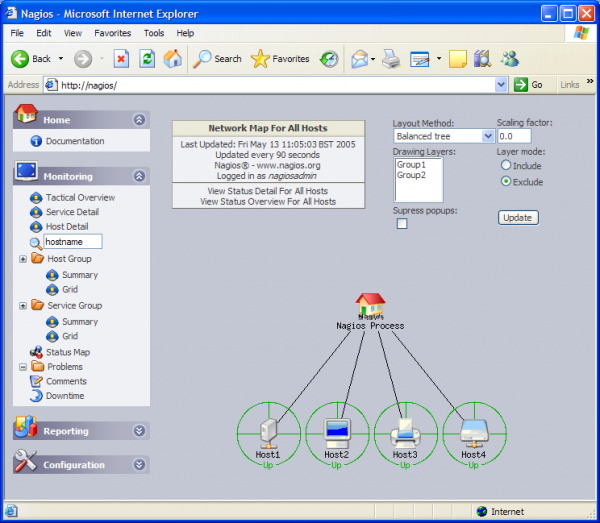
Task: Open the Status Map sidebar icon
Action: [x=36, y=352]
